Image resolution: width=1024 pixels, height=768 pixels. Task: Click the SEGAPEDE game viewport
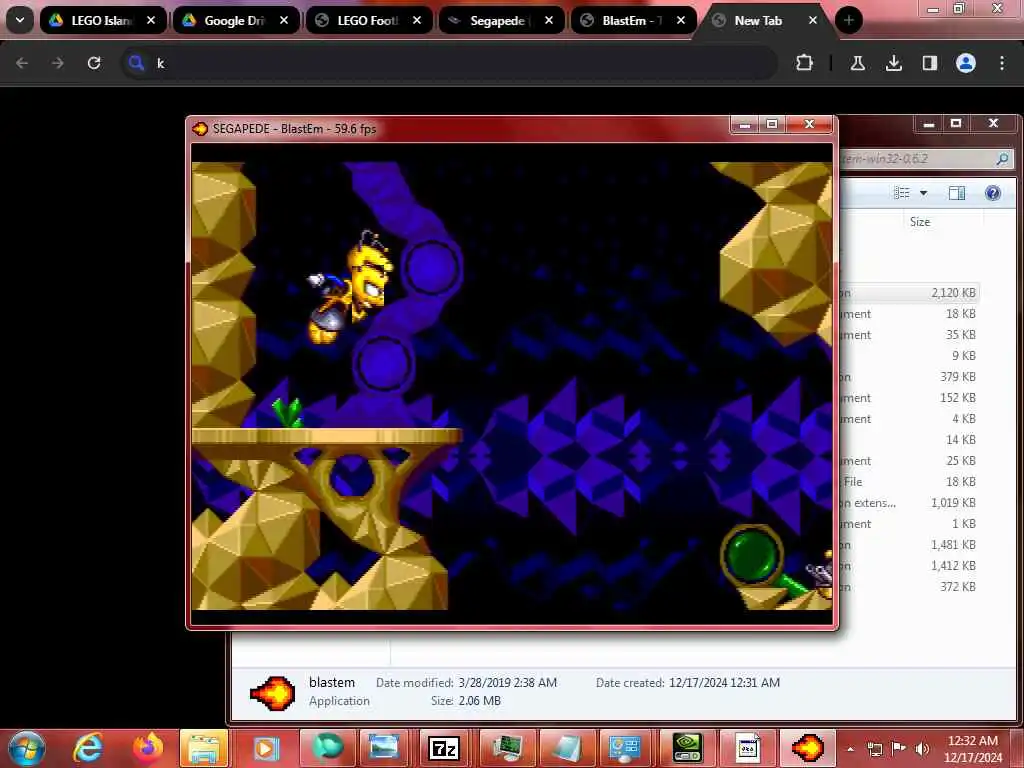pos(512,386)
